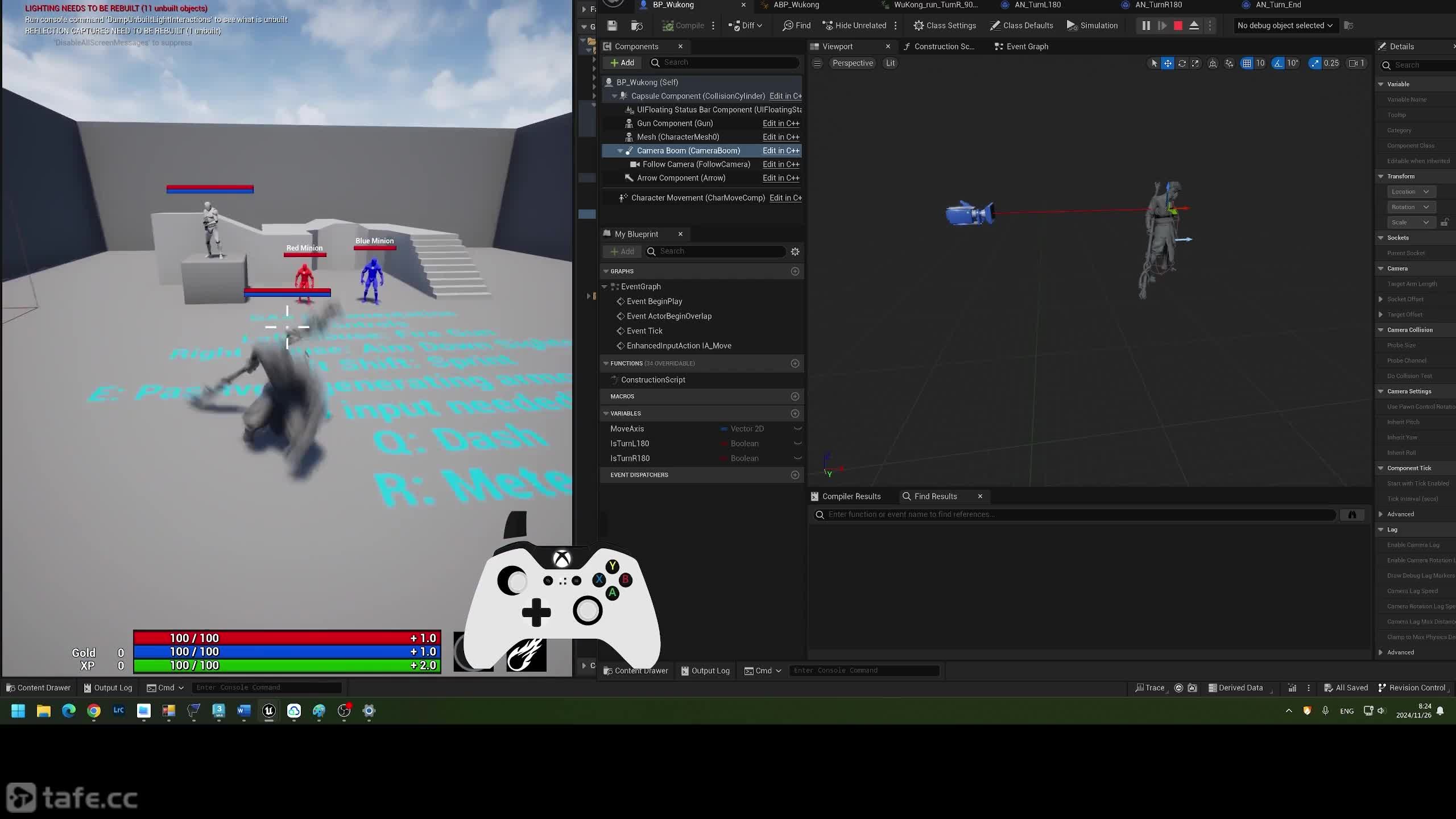Switch to the AN_TurnR180 tab
The image size is (1456, 819).
pyautogui.click(x=1159, y=5)
